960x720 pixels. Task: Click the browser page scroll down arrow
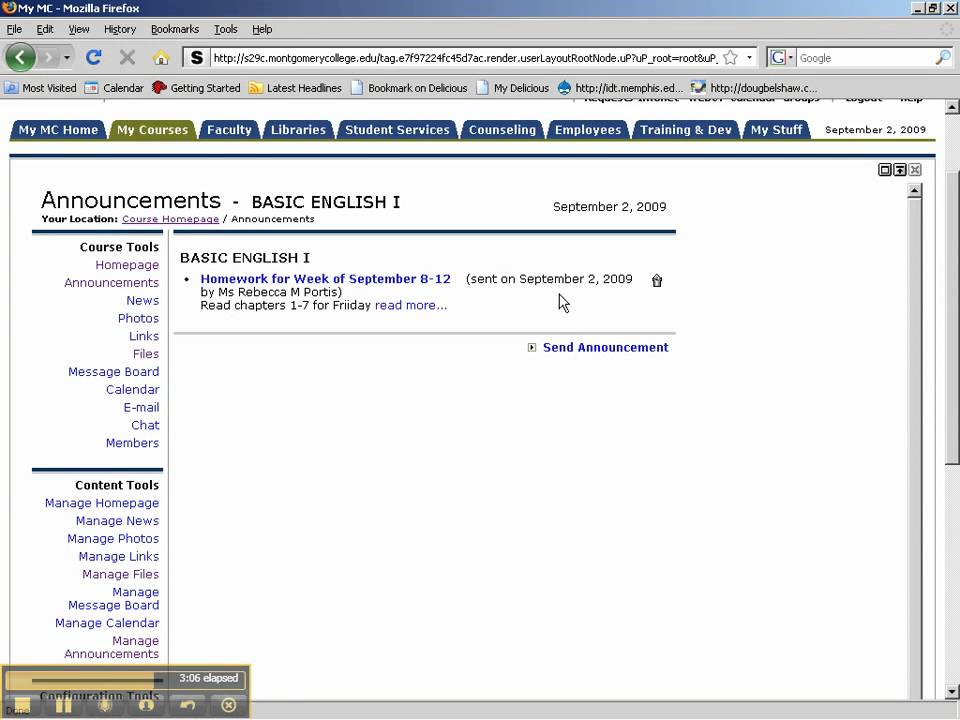[x=951, y=692]
